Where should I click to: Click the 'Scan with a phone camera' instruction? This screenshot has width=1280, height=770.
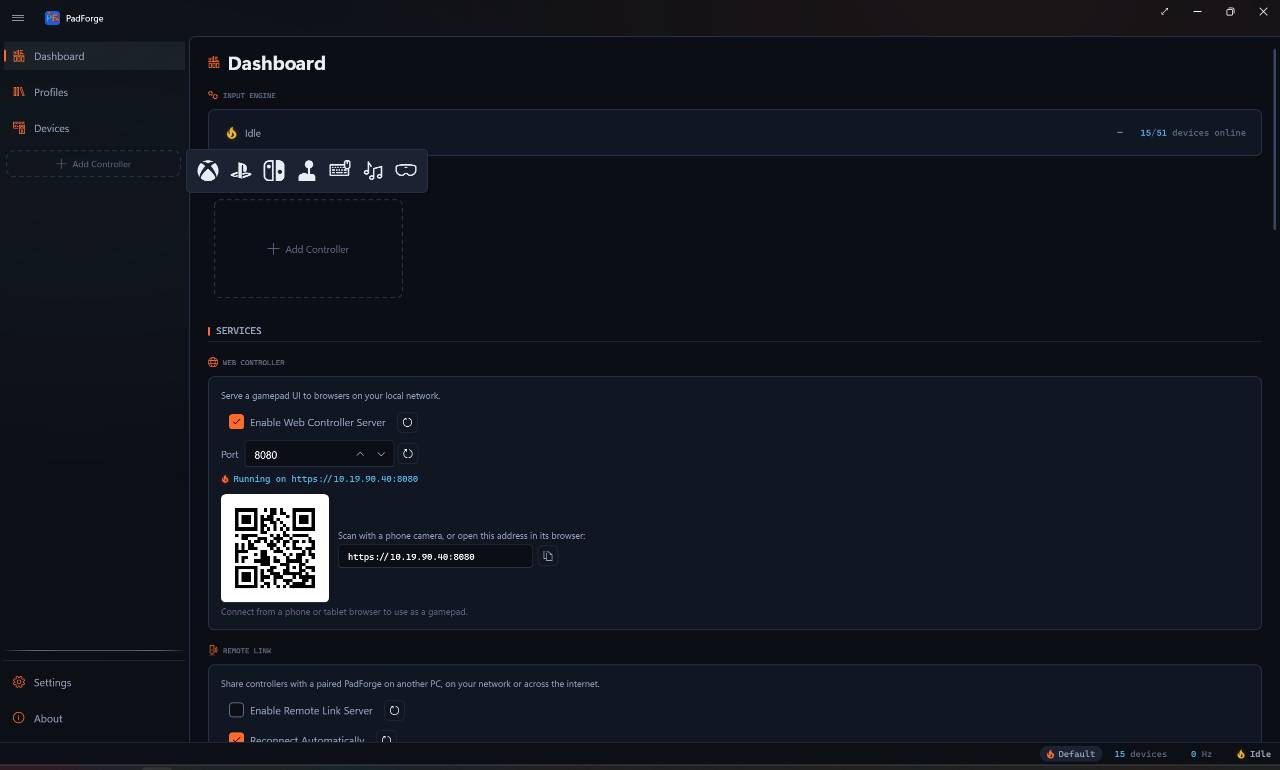click(461, 536)
